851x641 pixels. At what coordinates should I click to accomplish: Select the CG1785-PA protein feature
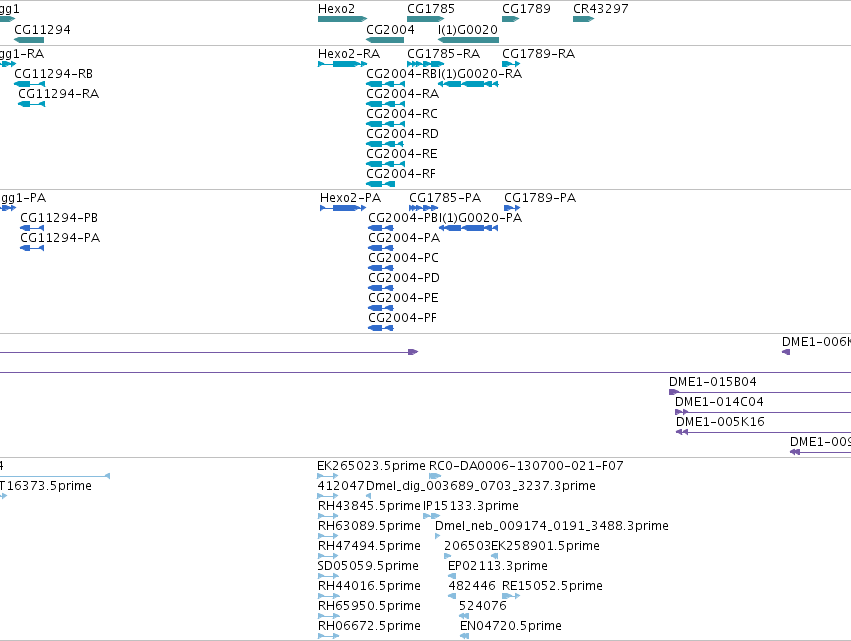[423, 208]
